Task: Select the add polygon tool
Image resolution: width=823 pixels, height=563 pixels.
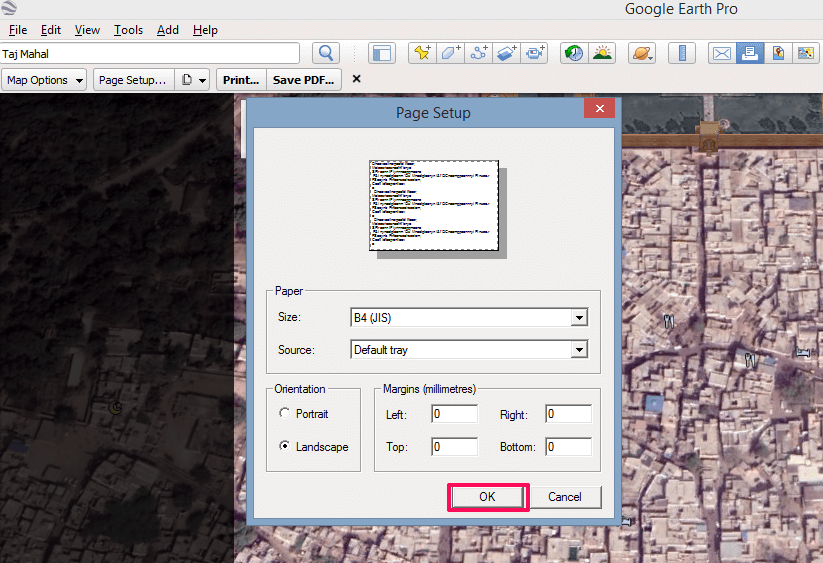Action: [x=450, y=53]
